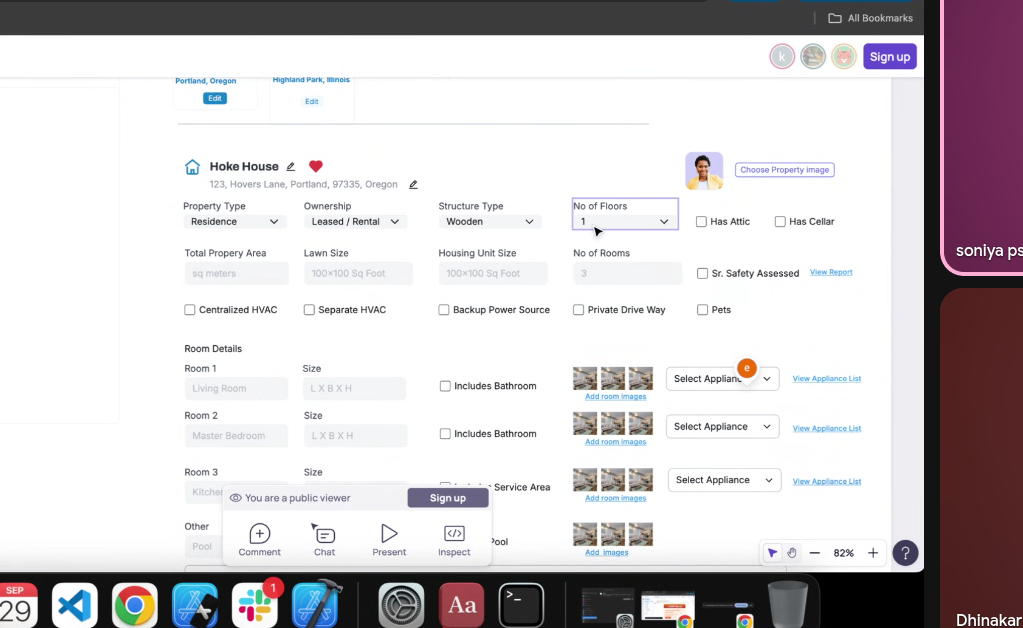Click the red heart favorite icon
Viewport: 1023px width, 628px height.
tap(316, 166)
